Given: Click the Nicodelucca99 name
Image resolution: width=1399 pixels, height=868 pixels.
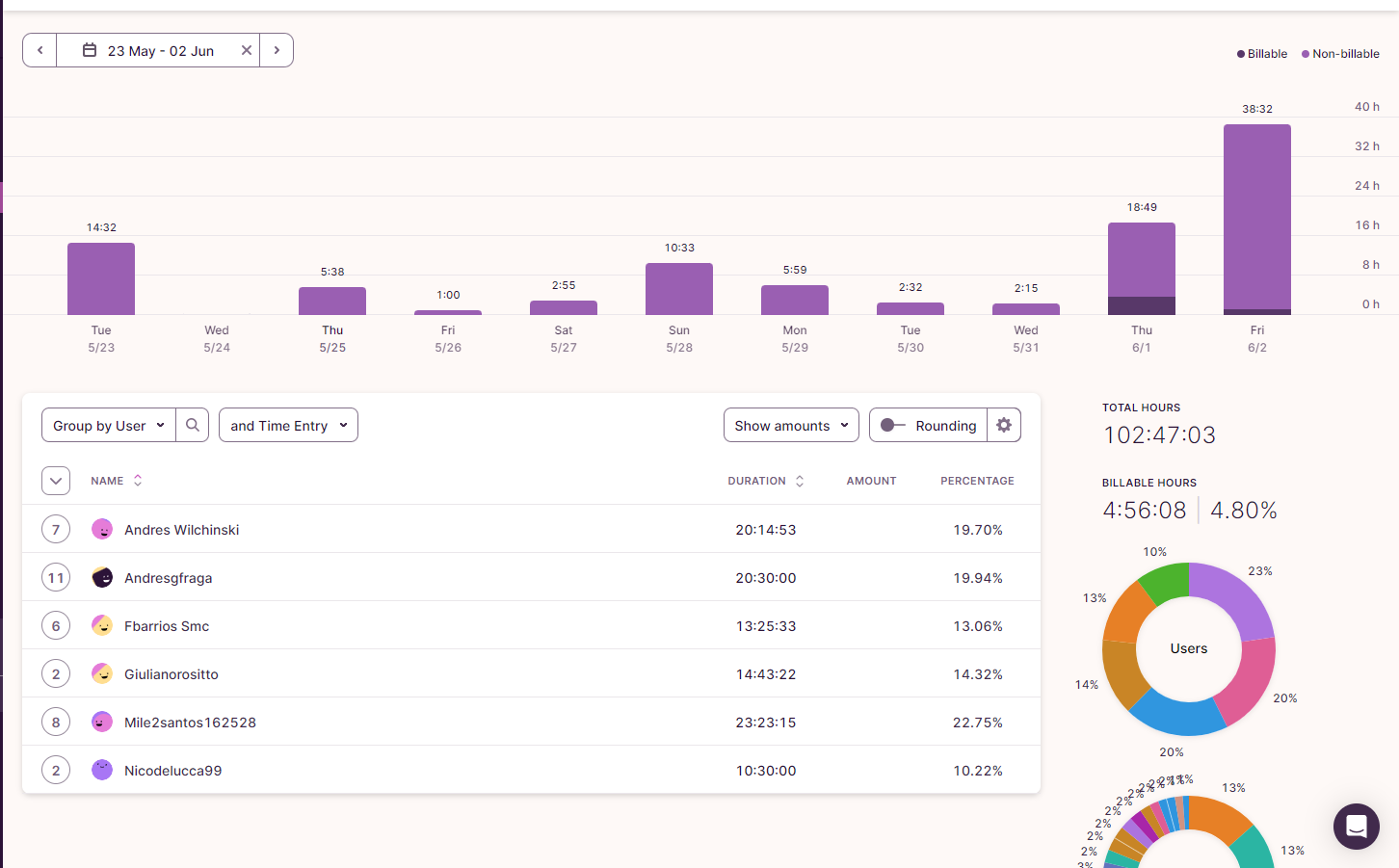Looking at the screenshot, I should (x=172, y=771).
